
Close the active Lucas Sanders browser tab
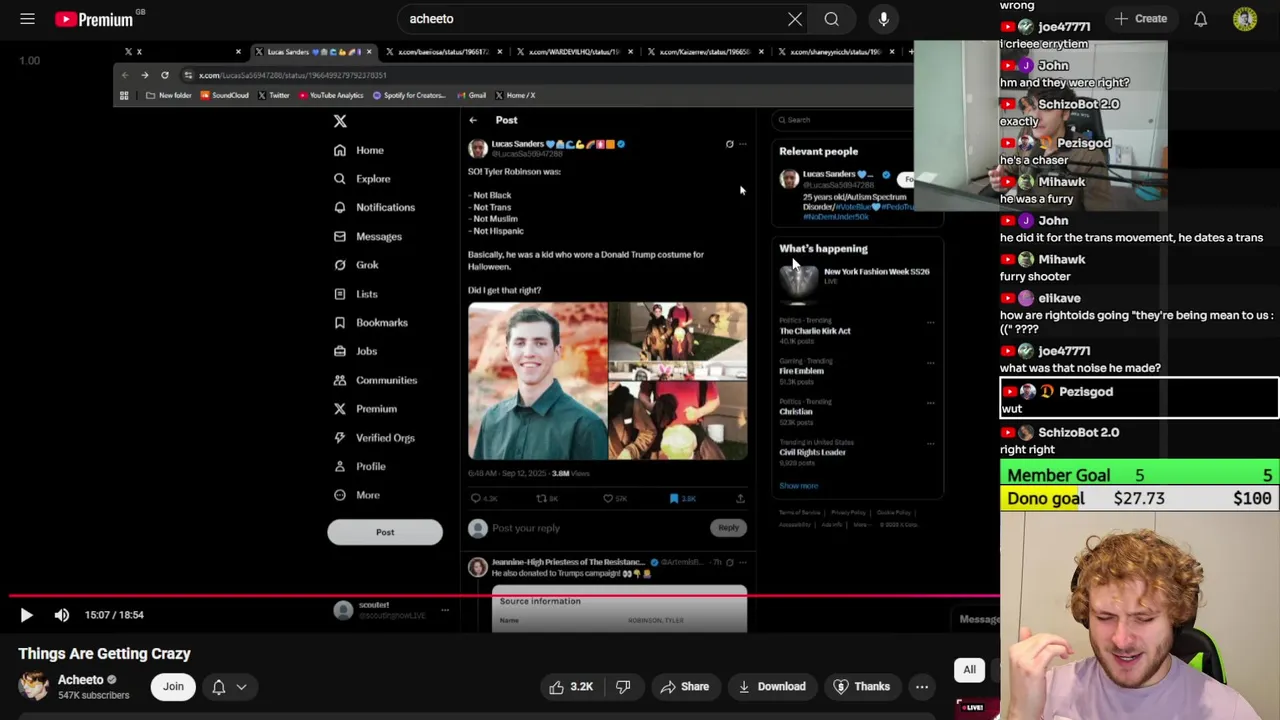369,52
